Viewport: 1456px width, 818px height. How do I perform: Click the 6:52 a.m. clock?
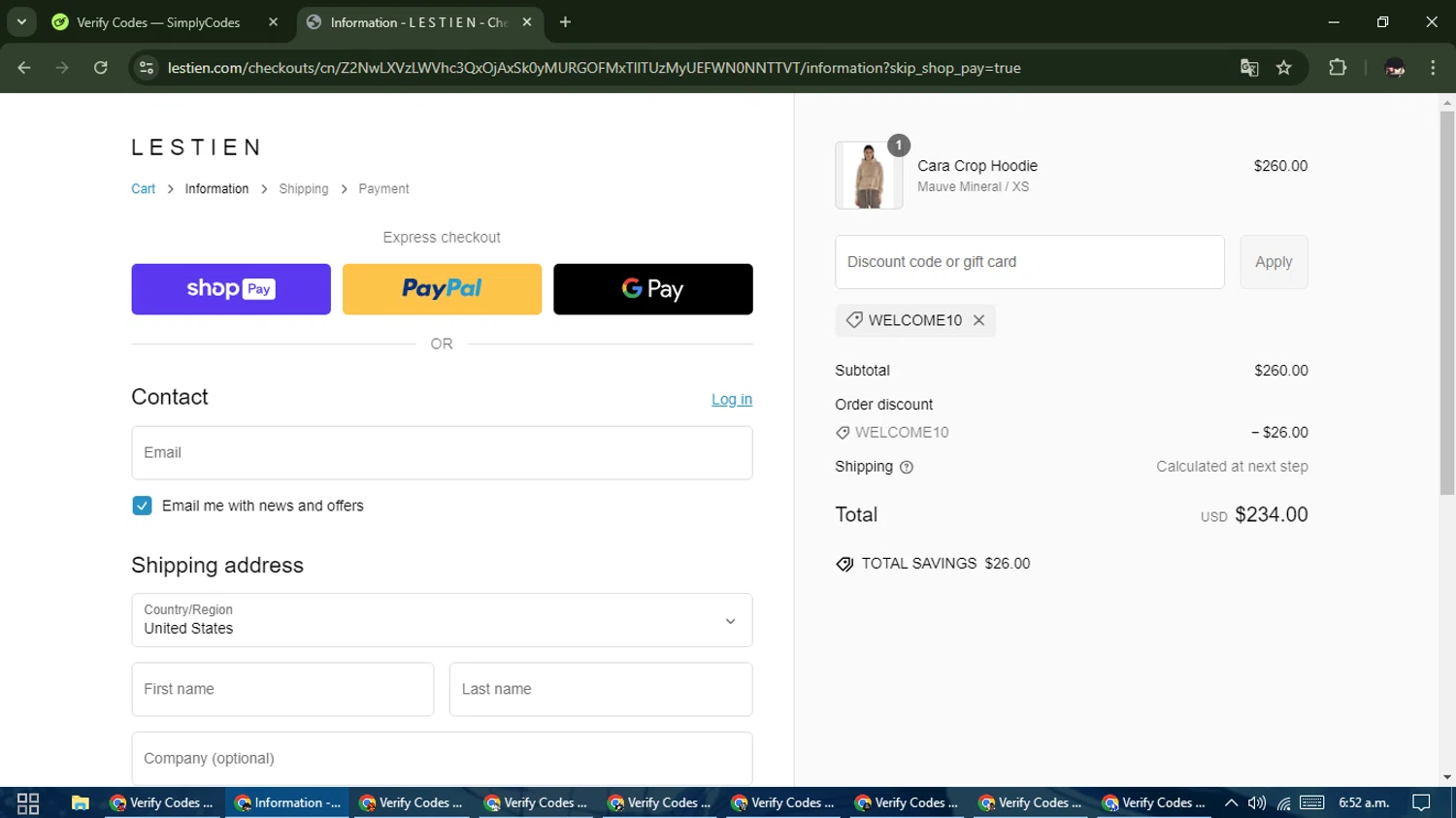(x=1364, y=803)
